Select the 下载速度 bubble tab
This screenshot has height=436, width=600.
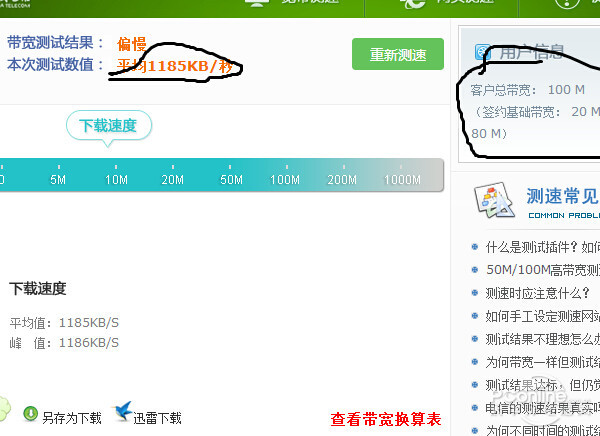(x=109, y=126)
